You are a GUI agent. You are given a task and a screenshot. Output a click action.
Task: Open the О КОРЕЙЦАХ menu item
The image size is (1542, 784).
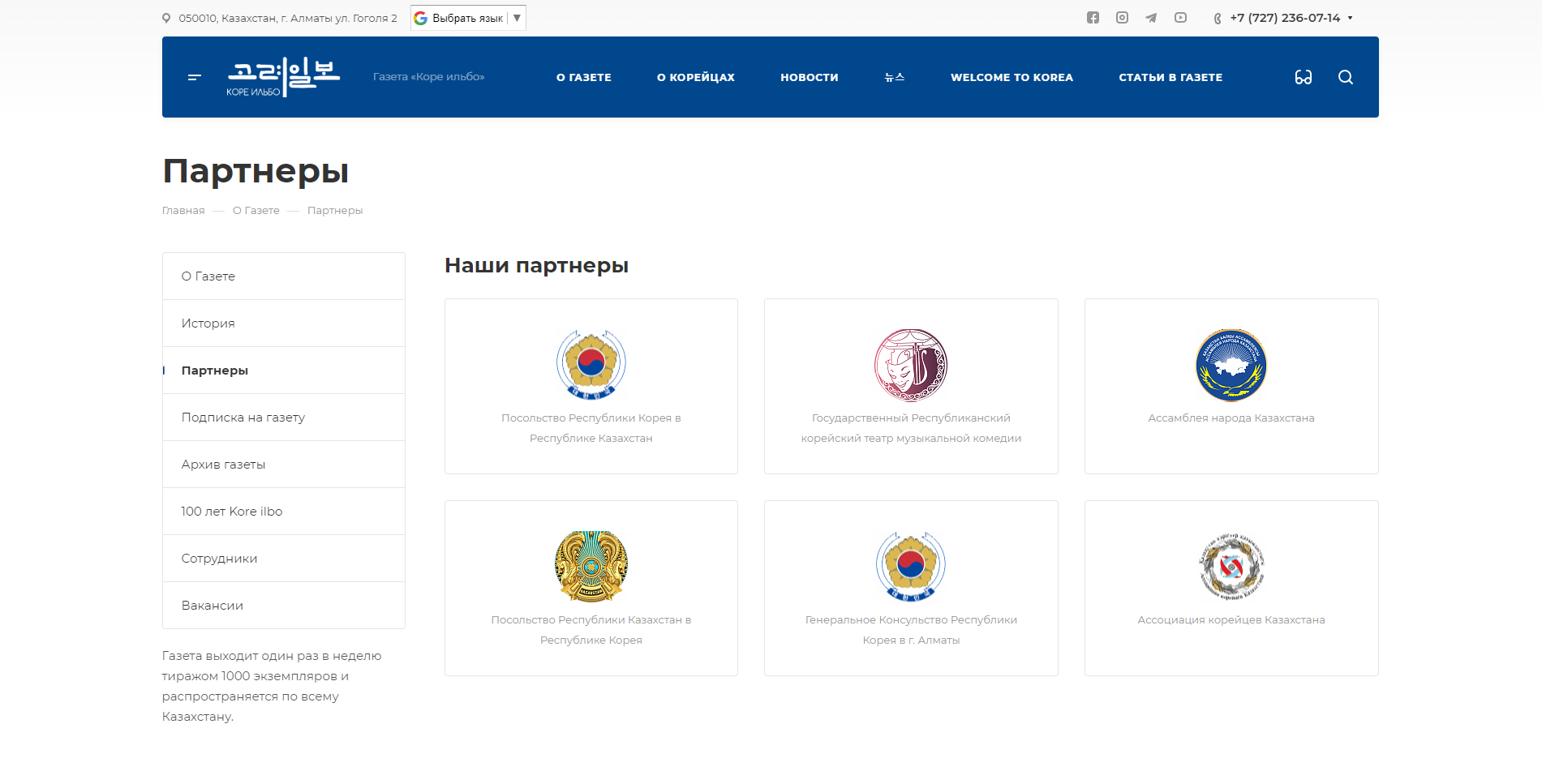(x=696, y=77)
